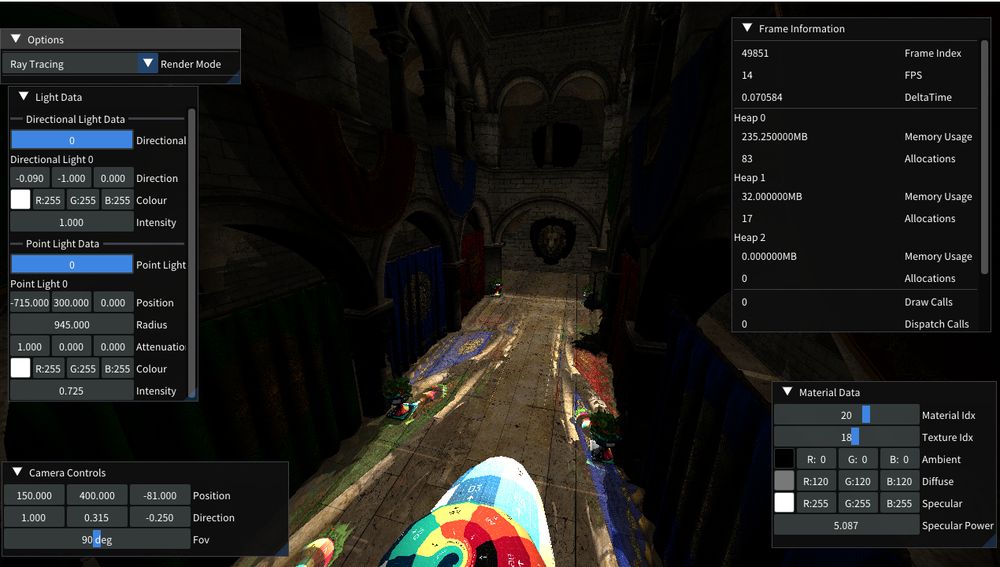Open the Specular white colour swatch
Screen dimensions: 1000x567
784,503
